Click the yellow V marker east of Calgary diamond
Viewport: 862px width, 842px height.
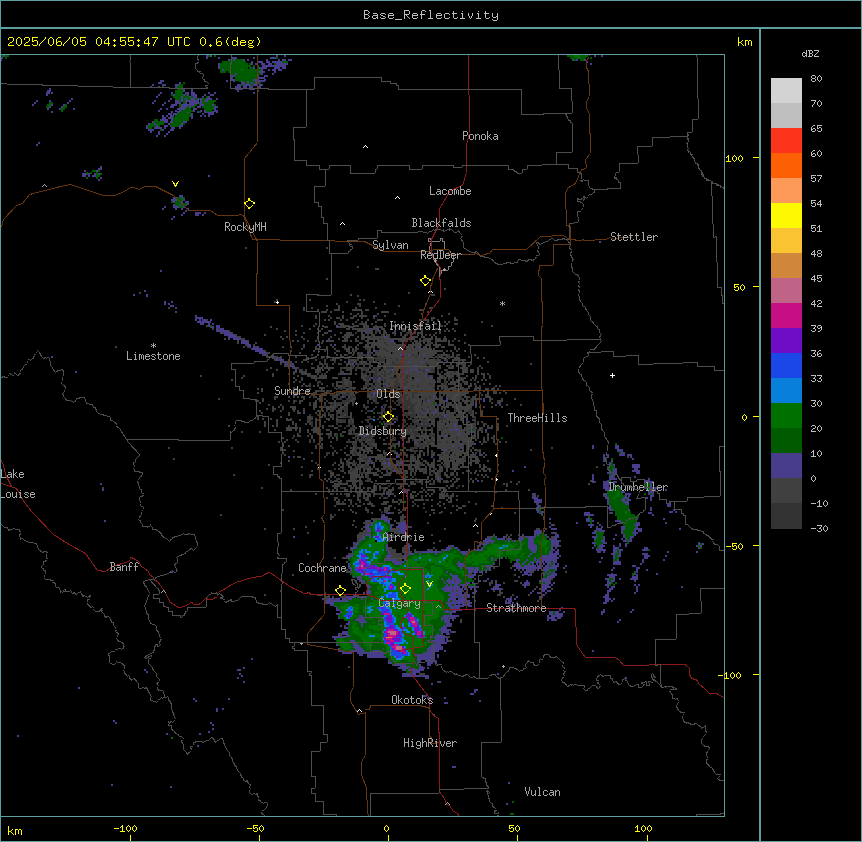(x=429, y=584)
